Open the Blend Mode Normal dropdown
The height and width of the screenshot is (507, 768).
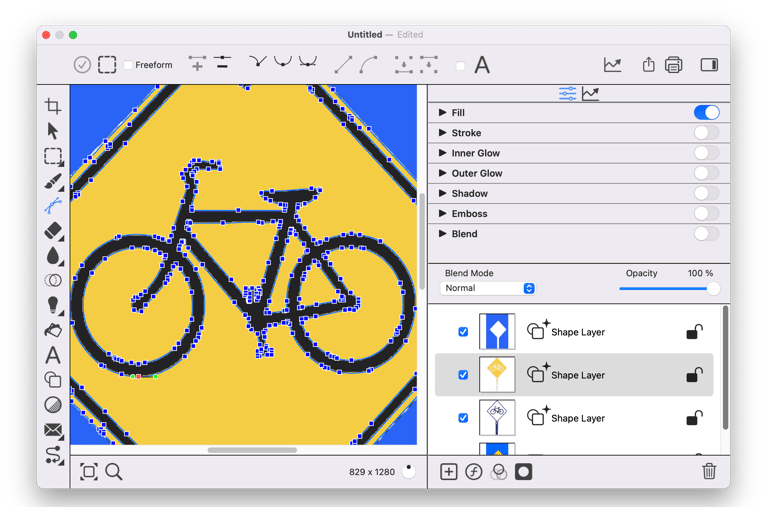[488, 288]
